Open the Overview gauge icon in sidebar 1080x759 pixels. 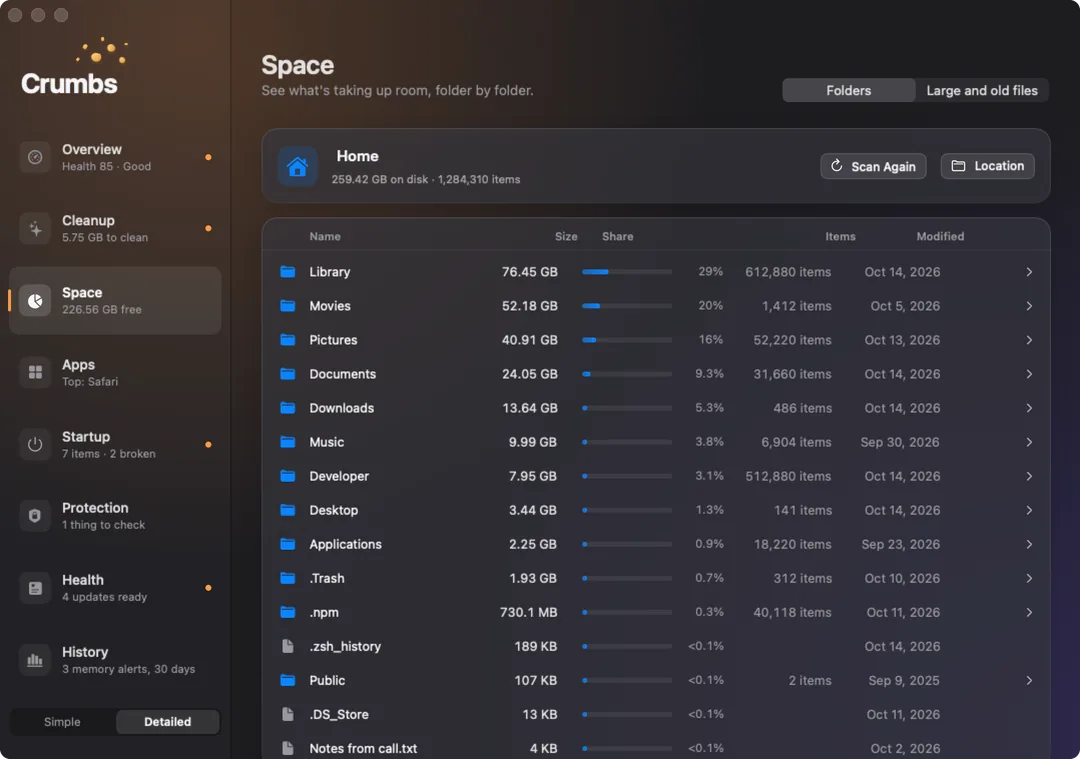tap(35, 158)
